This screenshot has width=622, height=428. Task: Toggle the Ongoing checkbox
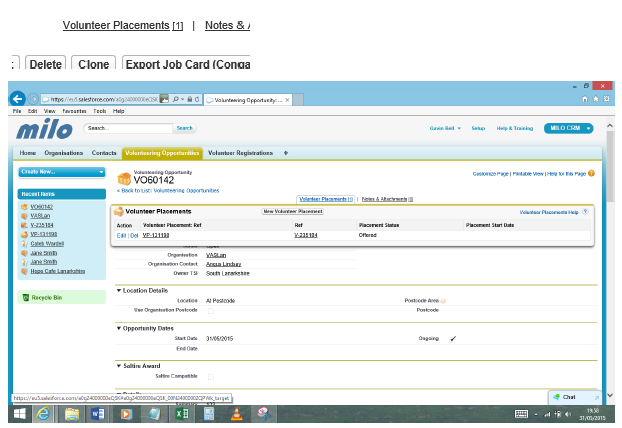(x=453, y=338)
